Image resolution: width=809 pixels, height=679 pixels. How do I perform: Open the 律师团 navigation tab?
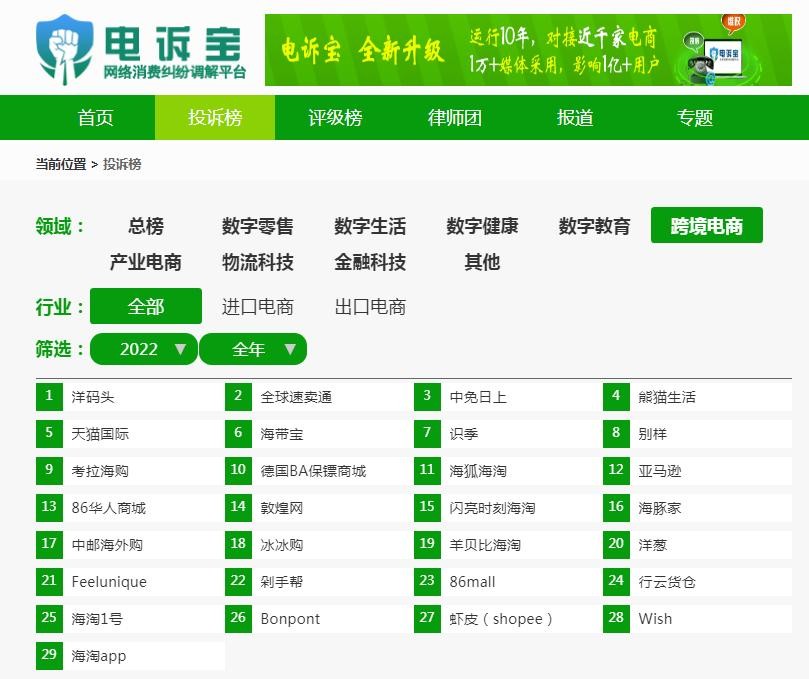pos(455,117)
